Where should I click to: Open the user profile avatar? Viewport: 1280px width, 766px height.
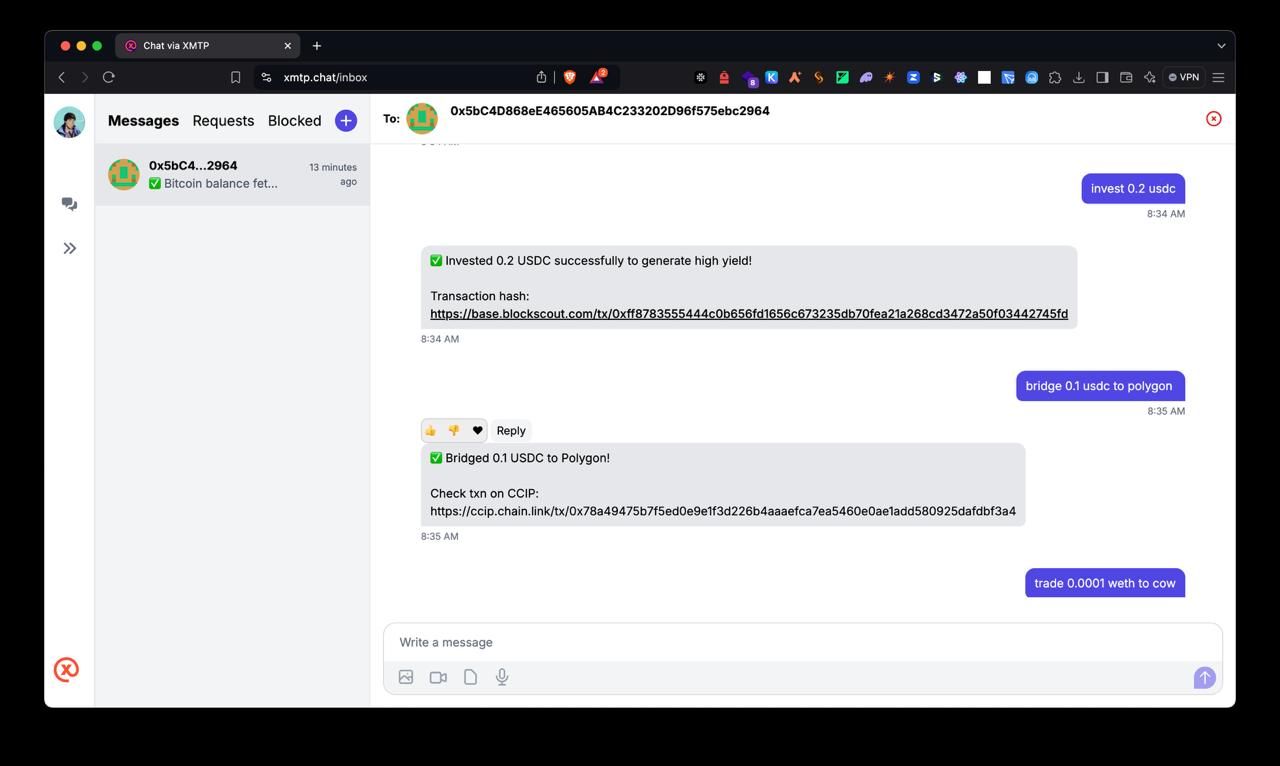coord(69,122)
